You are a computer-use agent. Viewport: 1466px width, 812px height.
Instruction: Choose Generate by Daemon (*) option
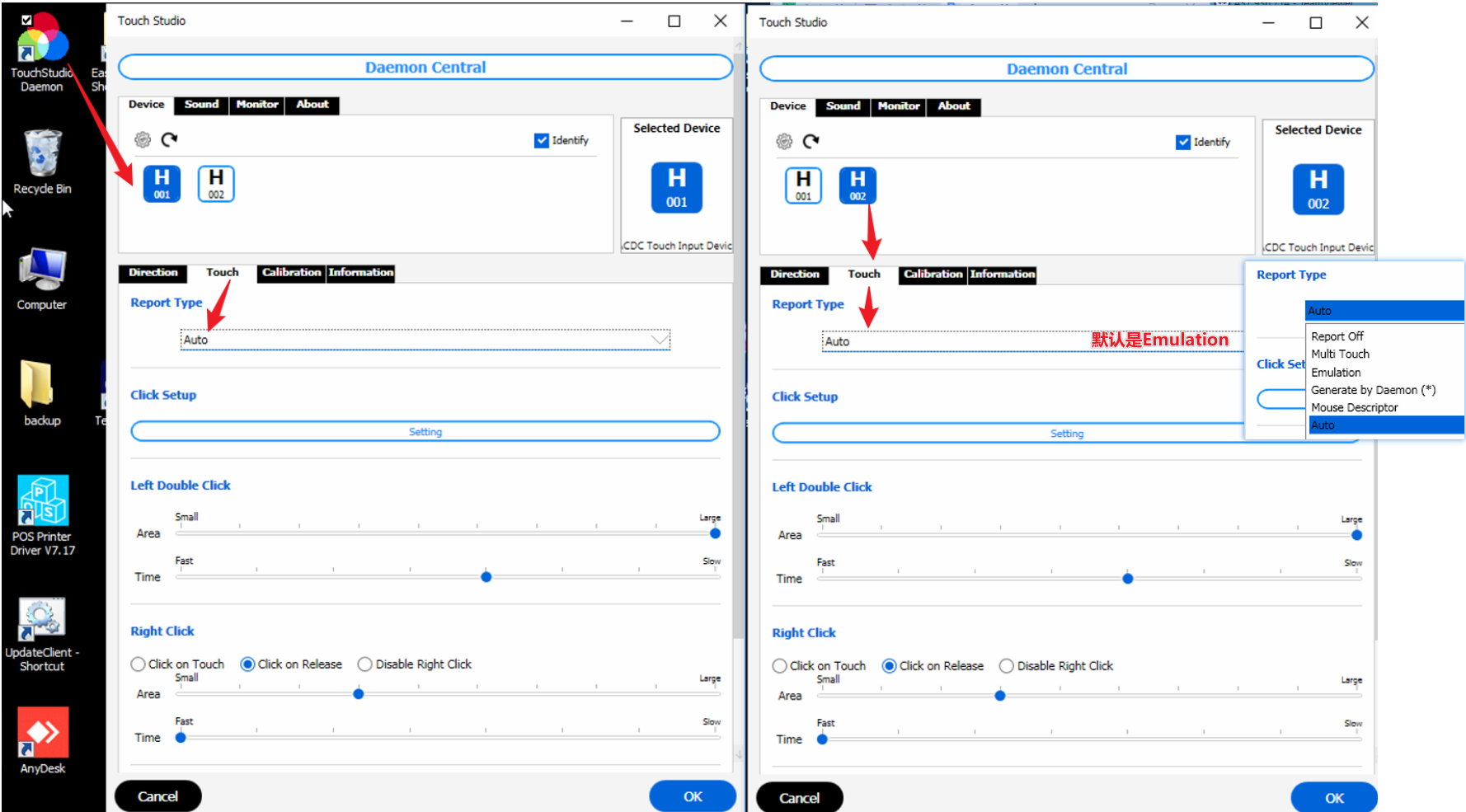coord(1385,390)
